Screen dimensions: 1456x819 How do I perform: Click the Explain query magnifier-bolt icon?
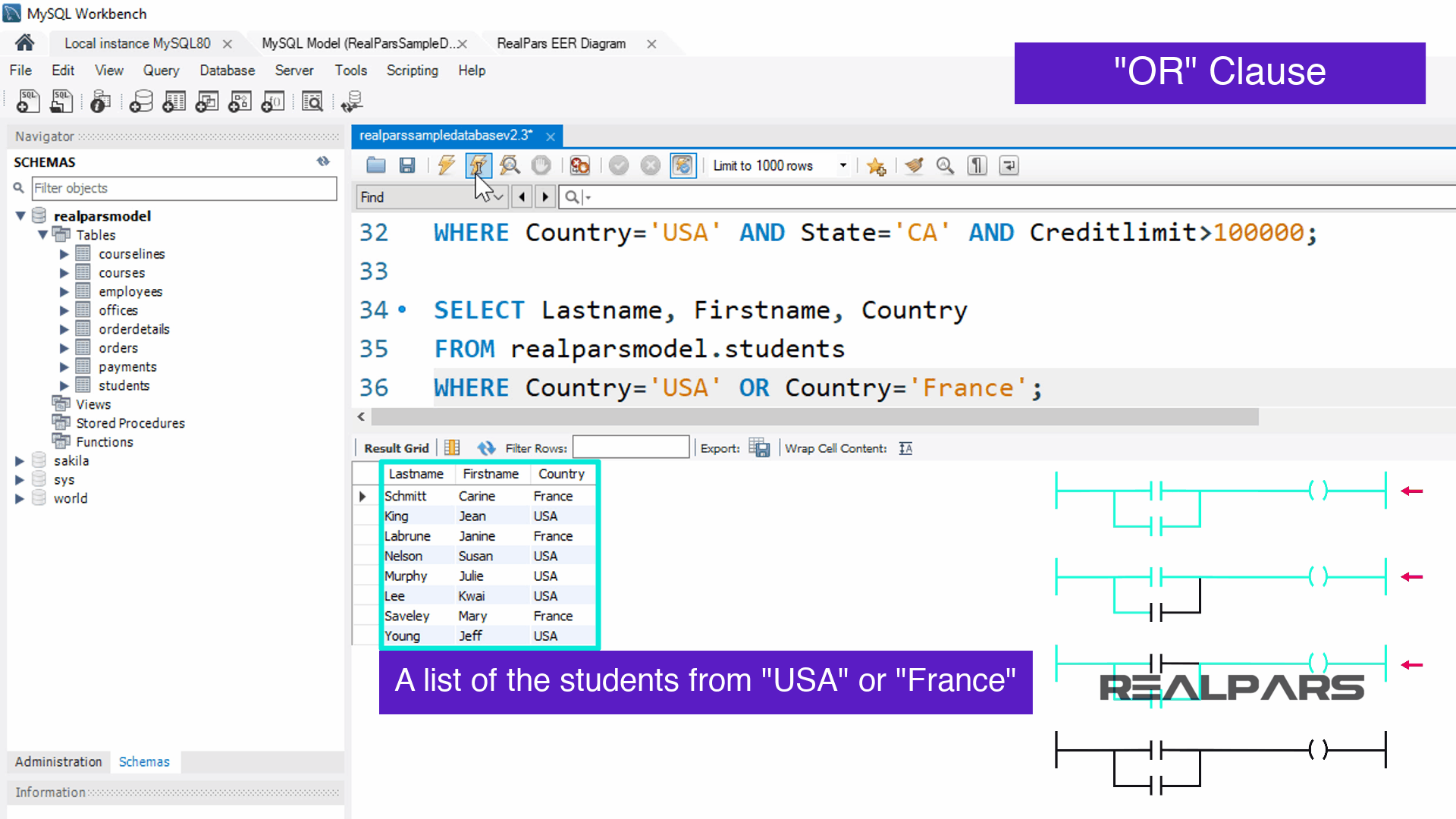click(510, 165)
